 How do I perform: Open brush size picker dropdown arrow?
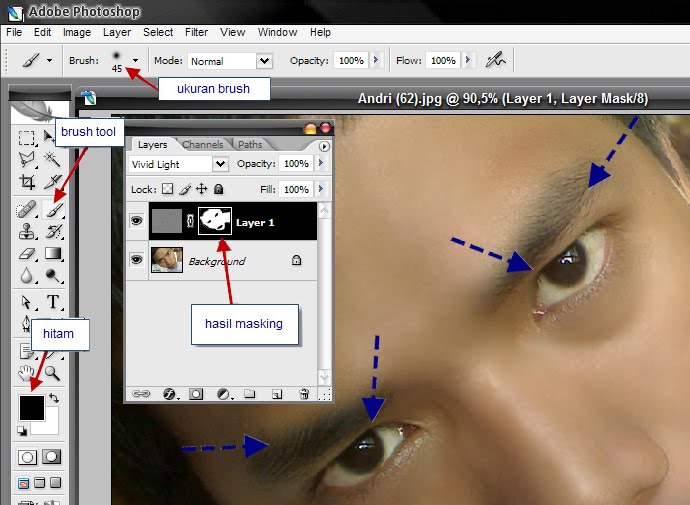point(135,61)
